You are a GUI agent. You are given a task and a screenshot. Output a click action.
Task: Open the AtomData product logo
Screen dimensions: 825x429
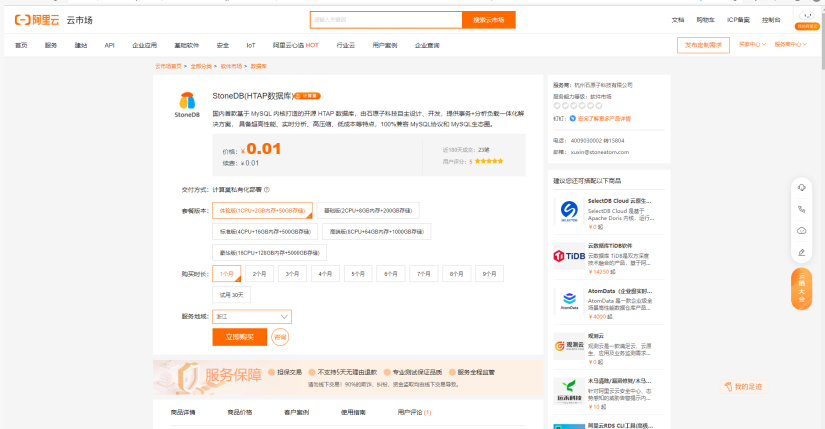[x=569, y=301]
